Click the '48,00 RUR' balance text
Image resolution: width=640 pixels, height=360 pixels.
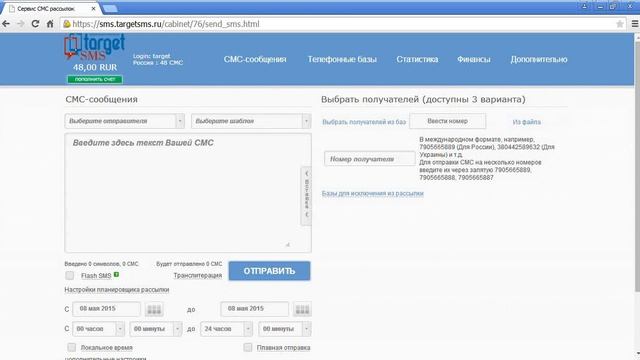[x=95, y=67]
